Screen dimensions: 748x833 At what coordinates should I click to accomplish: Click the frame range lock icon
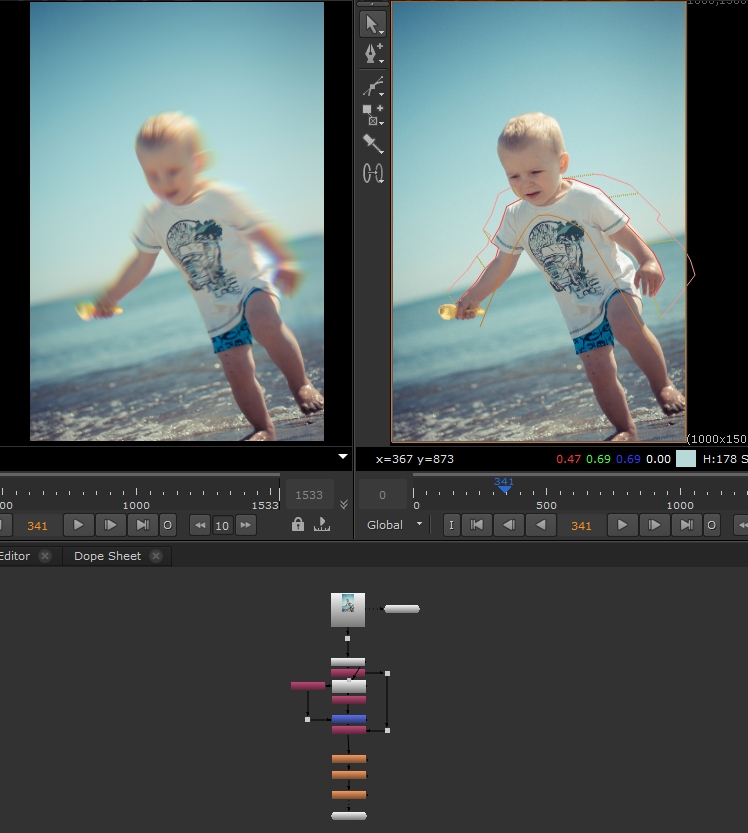point(298,525)
